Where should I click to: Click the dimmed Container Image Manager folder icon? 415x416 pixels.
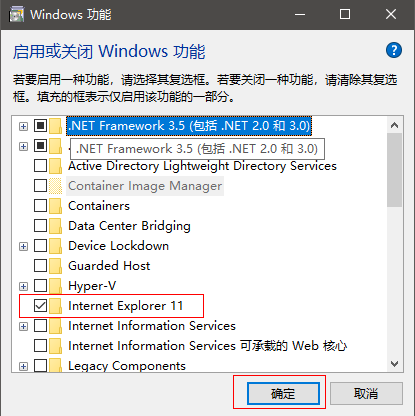tap(55, 186)
